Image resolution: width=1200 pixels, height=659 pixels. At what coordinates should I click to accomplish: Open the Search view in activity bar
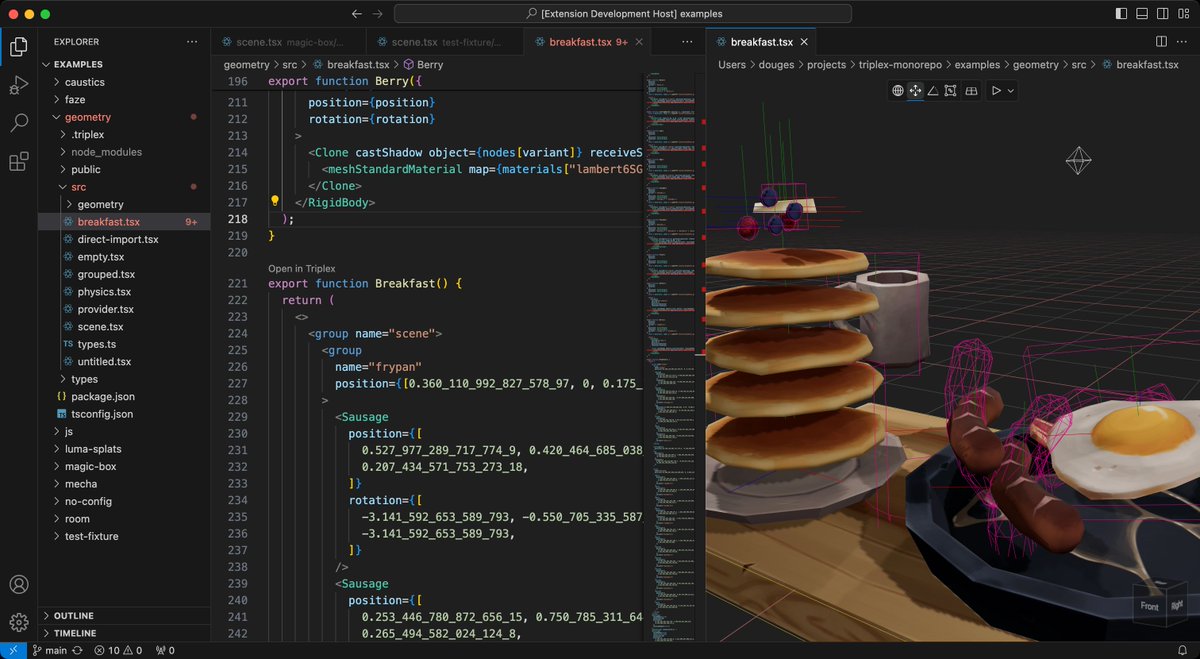click(18, 123)
